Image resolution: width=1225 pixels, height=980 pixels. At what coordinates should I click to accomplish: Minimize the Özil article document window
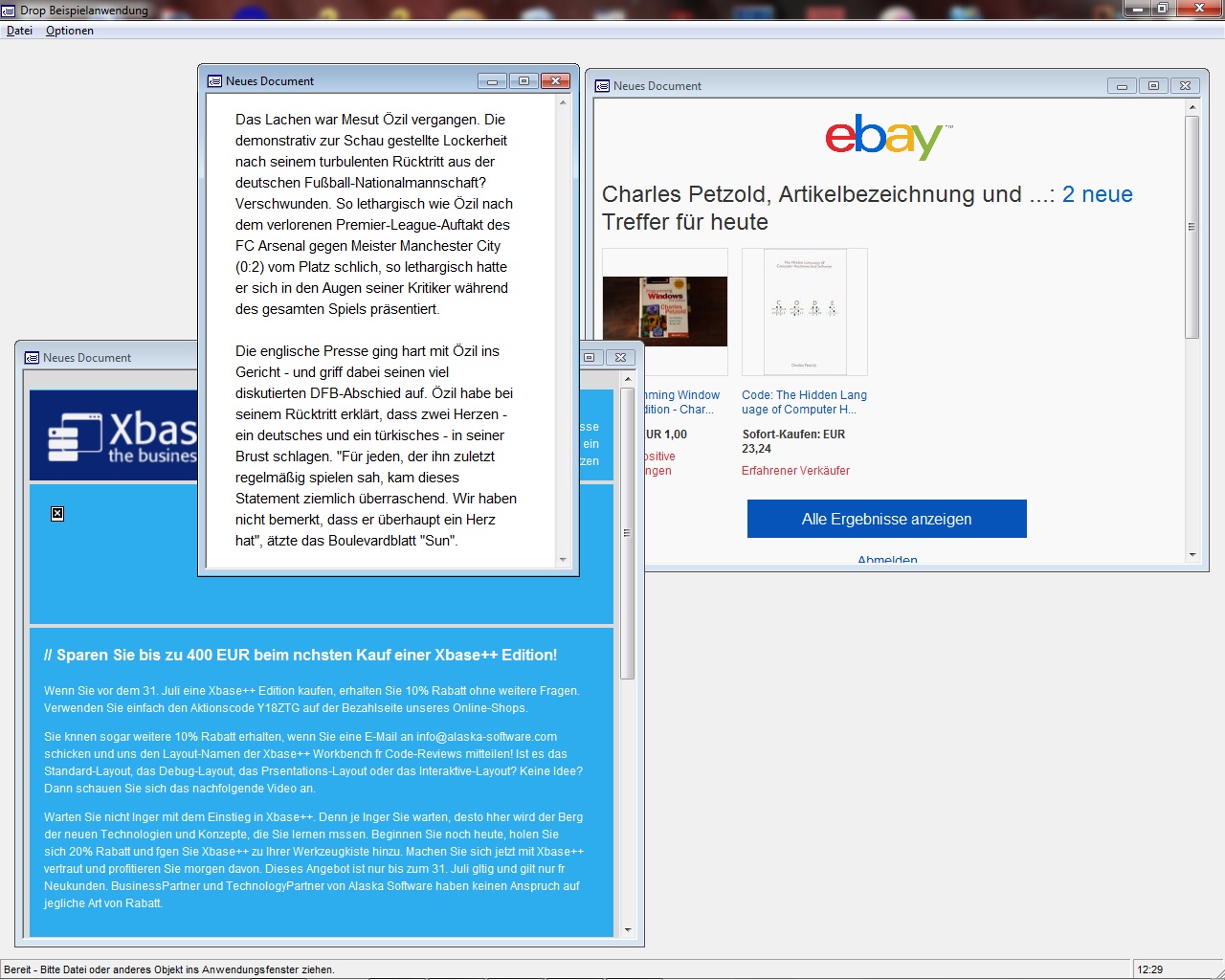point(492,81)
